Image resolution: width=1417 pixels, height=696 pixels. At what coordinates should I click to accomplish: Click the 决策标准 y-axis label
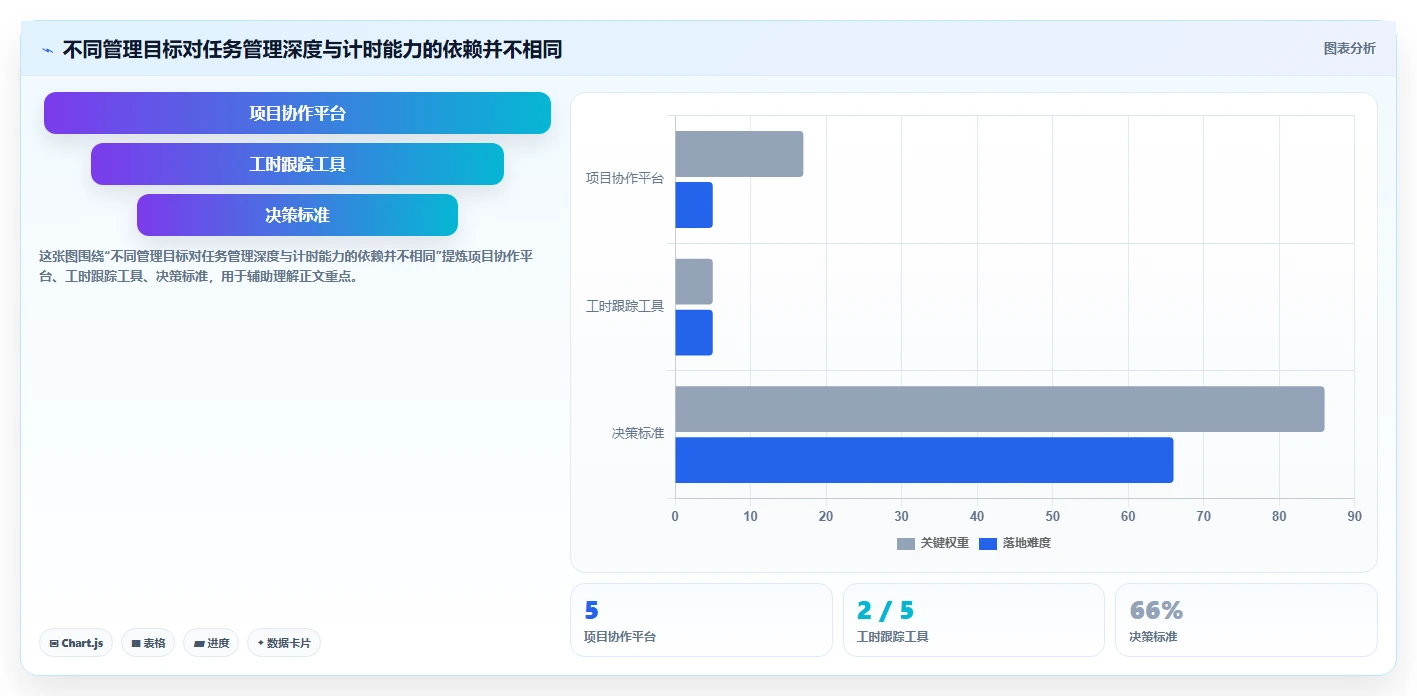click(x=638, y=433)
